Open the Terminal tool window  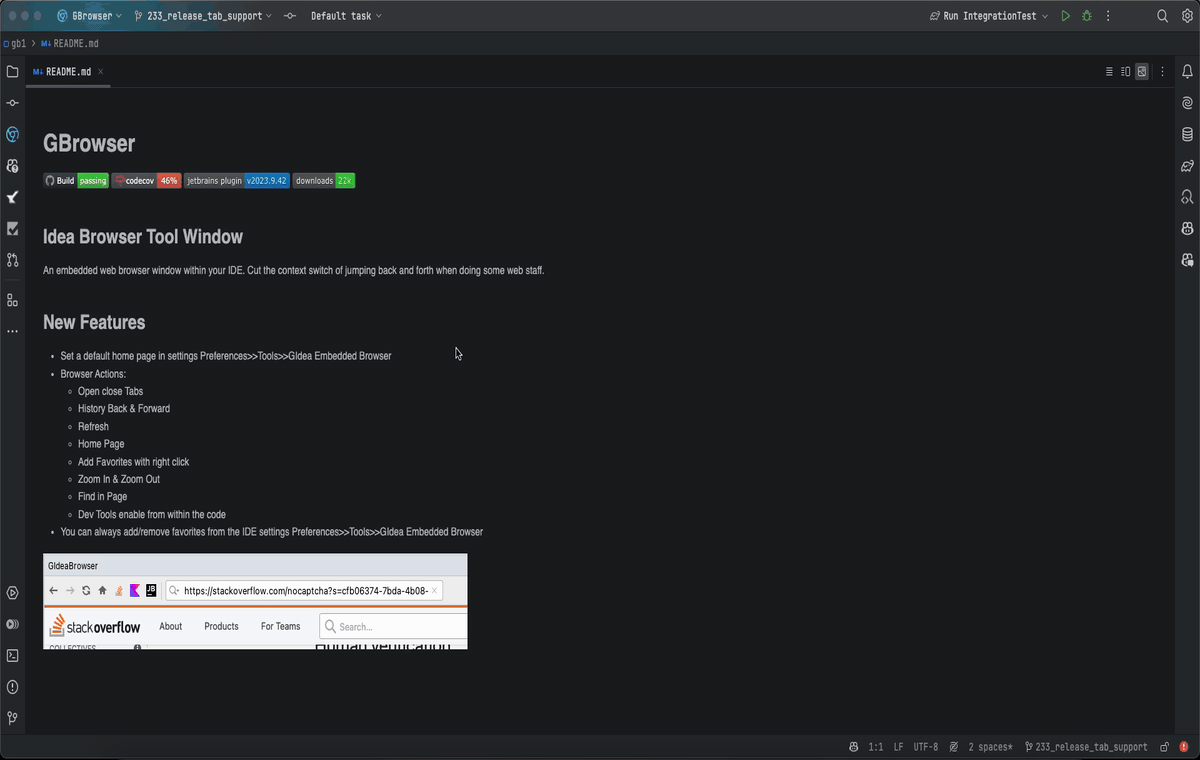pyautogui.click(x=12, y=656)
